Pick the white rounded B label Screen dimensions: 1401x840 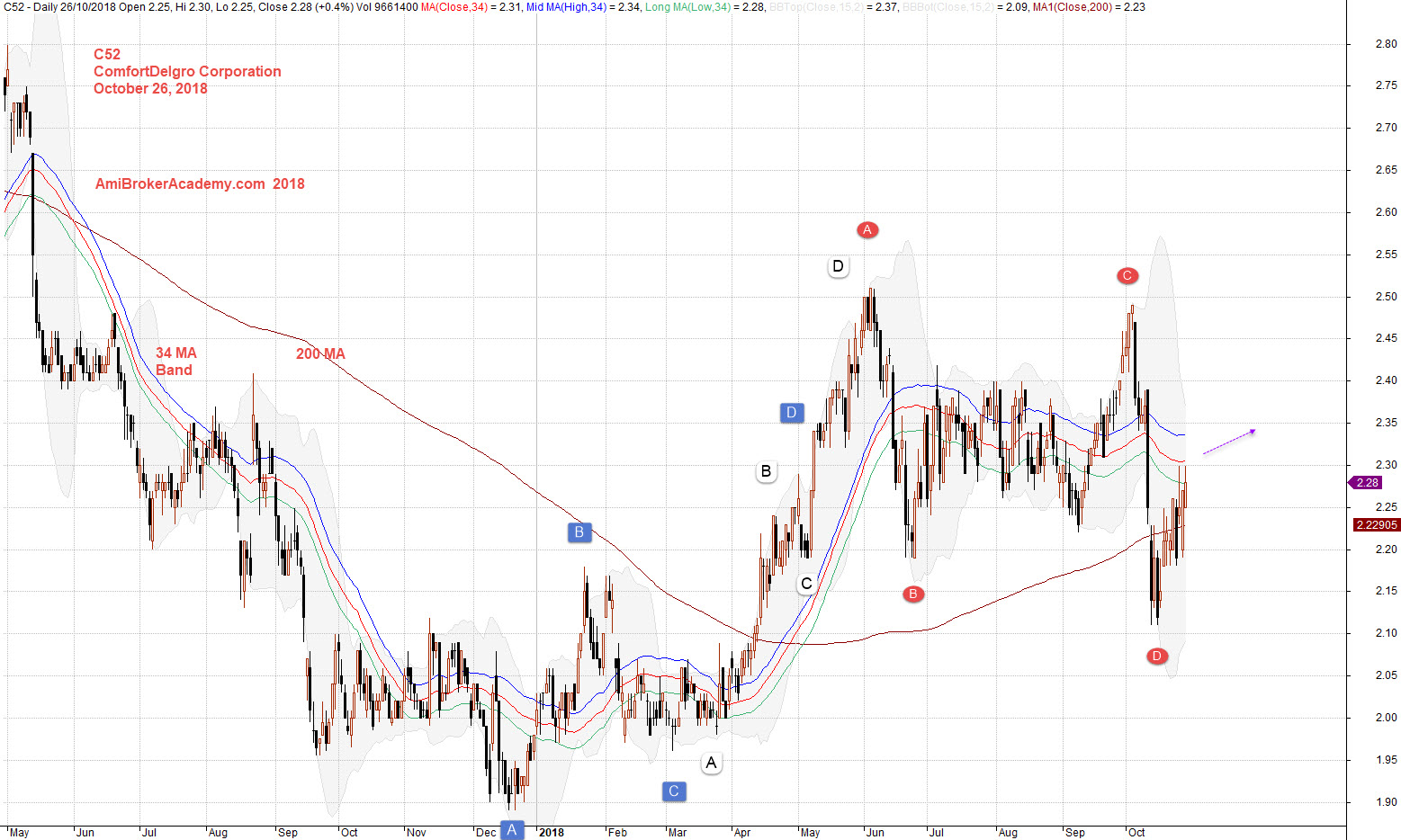click(x=767, y=471)
